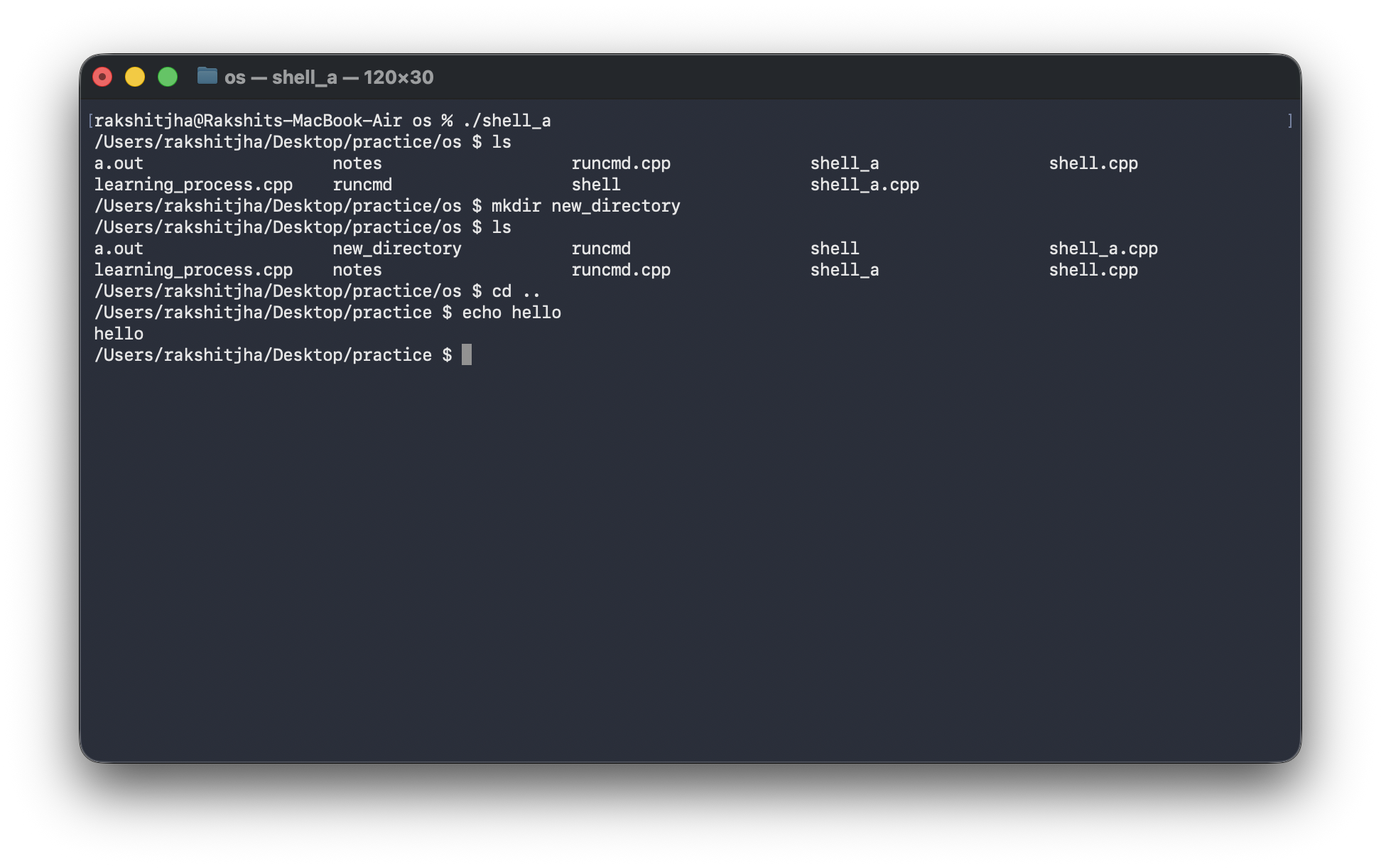Click the "rakshitjha@Rakshits-MacBook-Air" hostname text

pos(248,121)
